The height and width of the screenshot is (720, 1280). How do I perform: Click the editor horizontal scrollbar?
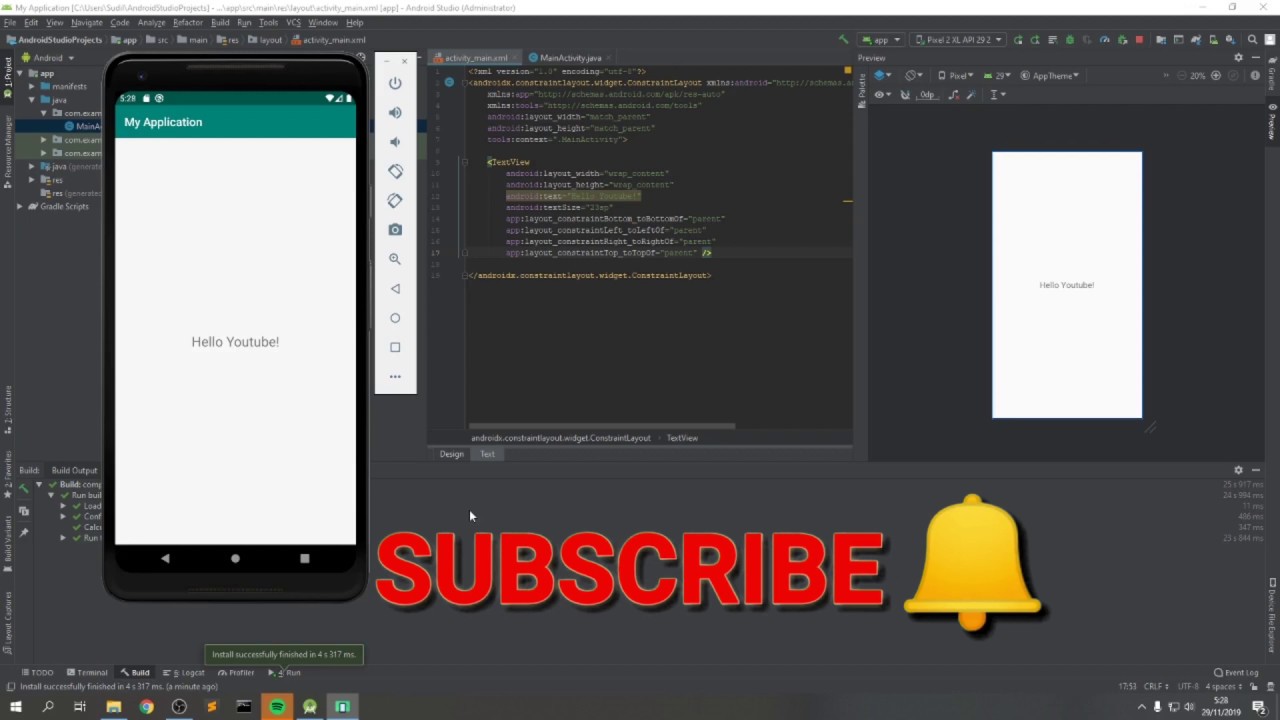tap(602, 426)
